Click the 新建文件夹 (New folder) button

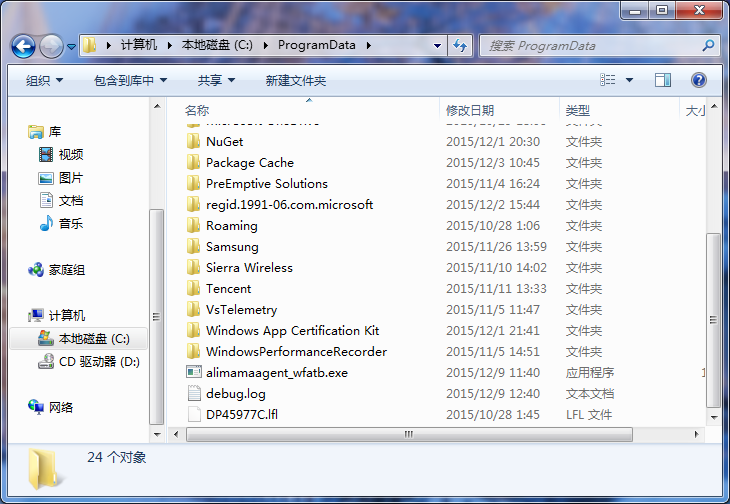[x=295, y=80]
